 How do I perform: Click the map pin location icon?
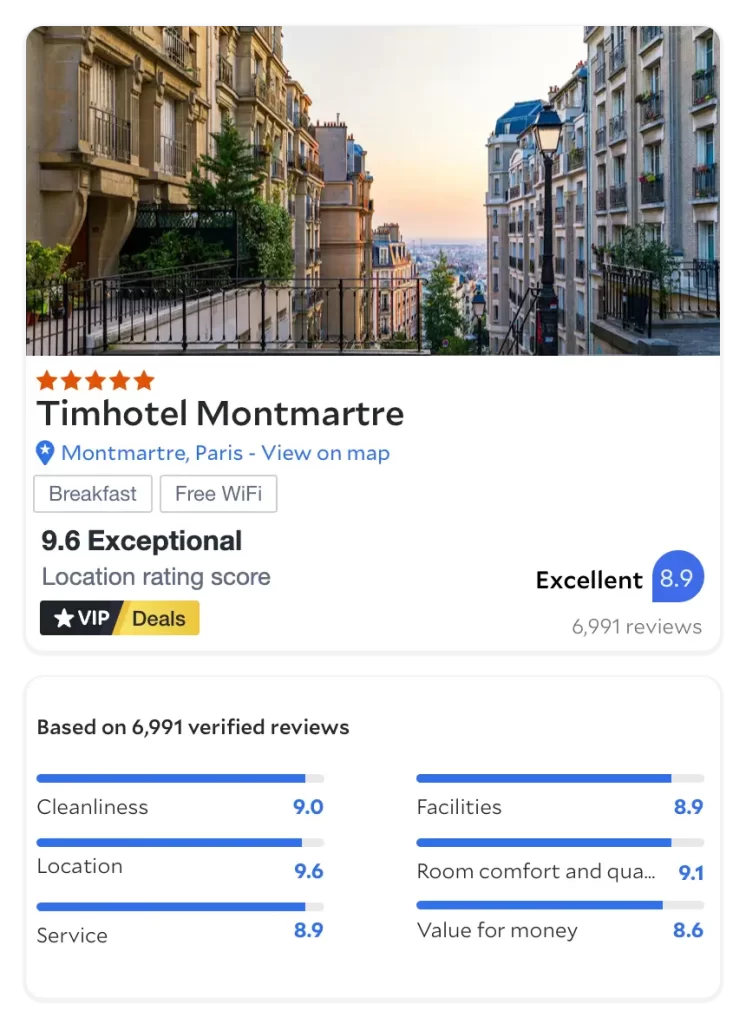coord(45,453)
